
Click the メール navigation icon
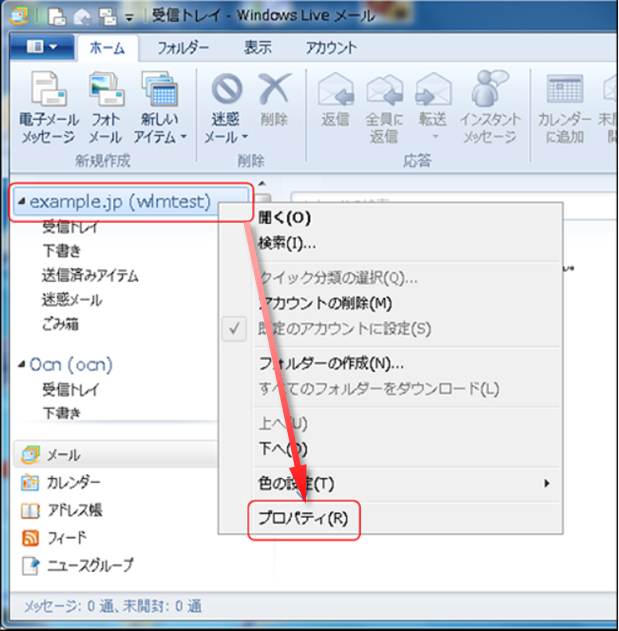30,454
